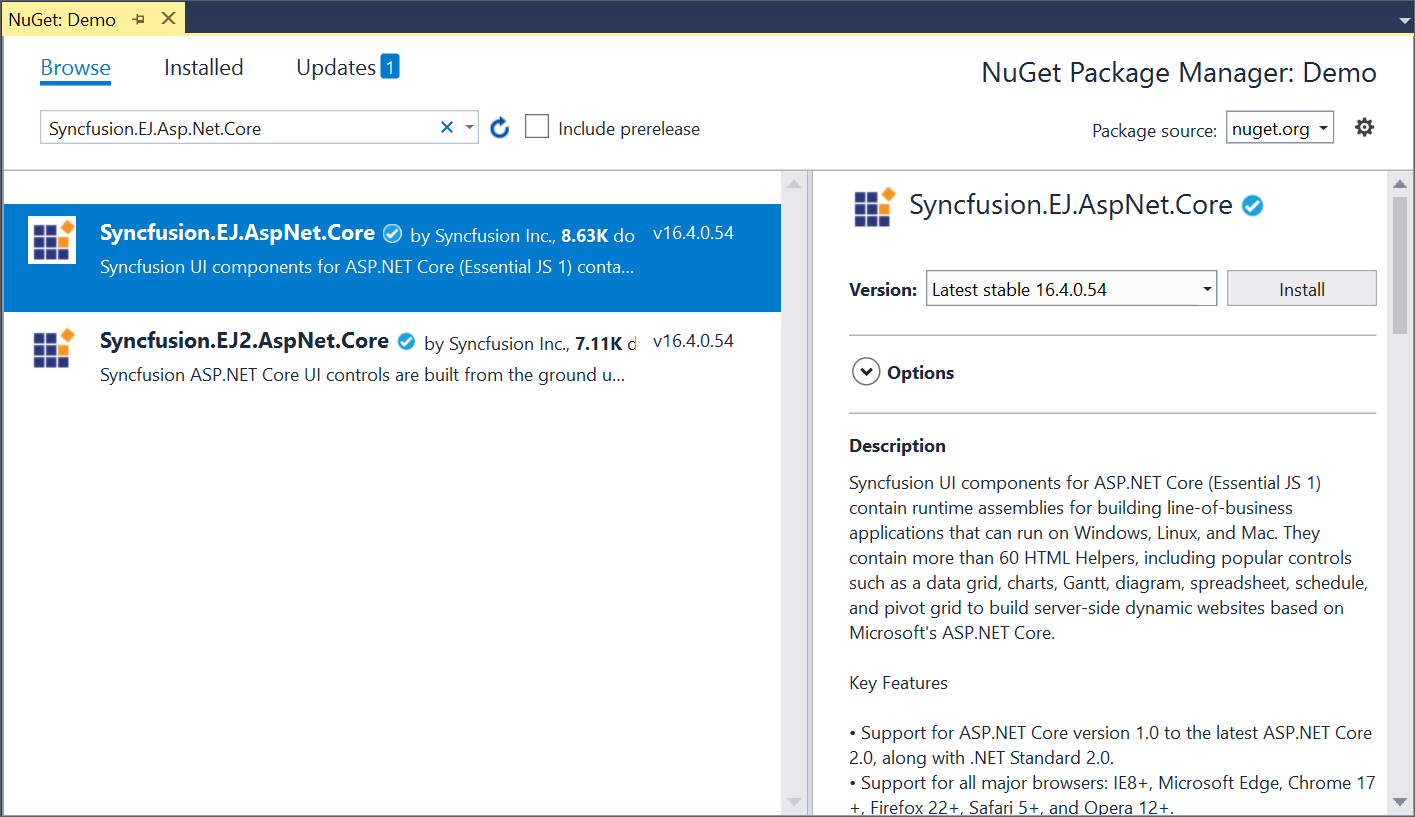The image size is (1415, 817).
Task: Check Include prerelease to show beta packages
Action: (x=537, y=126)
